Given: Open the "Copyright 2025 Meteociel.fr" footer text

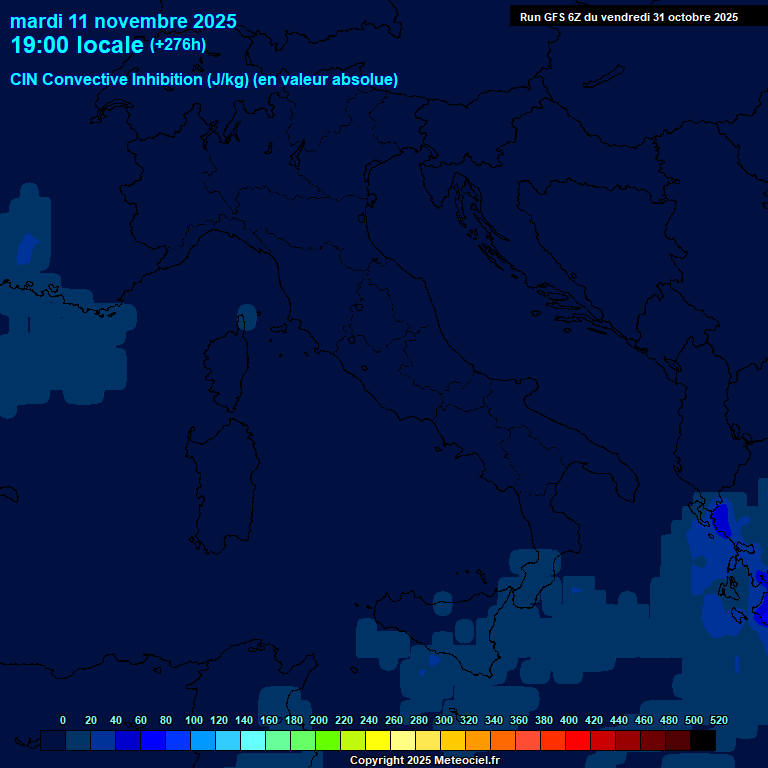Looking at the screenshot, I should tap(424, 761).
